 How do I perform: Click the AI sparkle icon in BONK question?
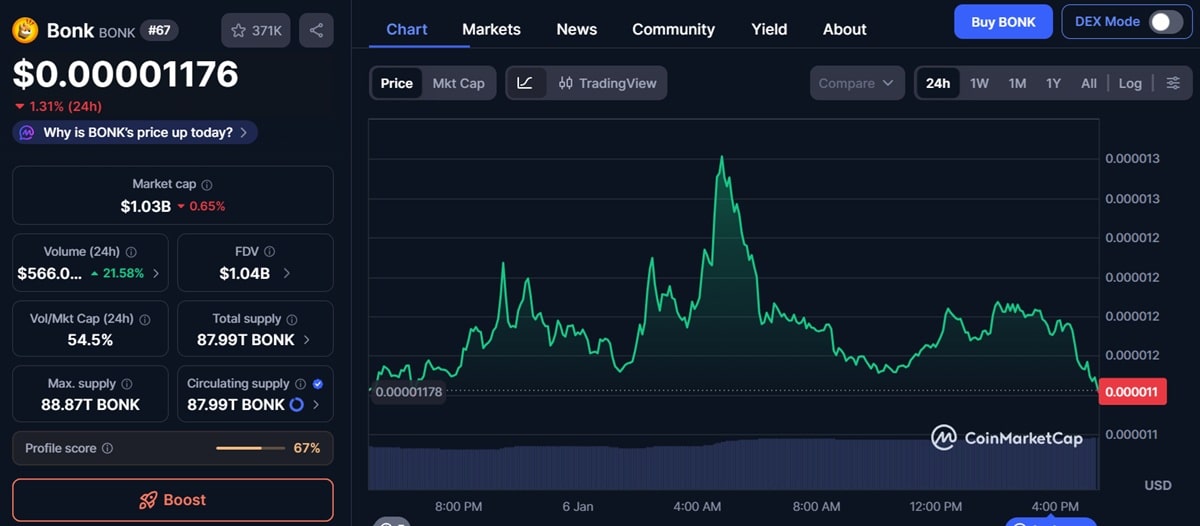(x=27, y=132)
